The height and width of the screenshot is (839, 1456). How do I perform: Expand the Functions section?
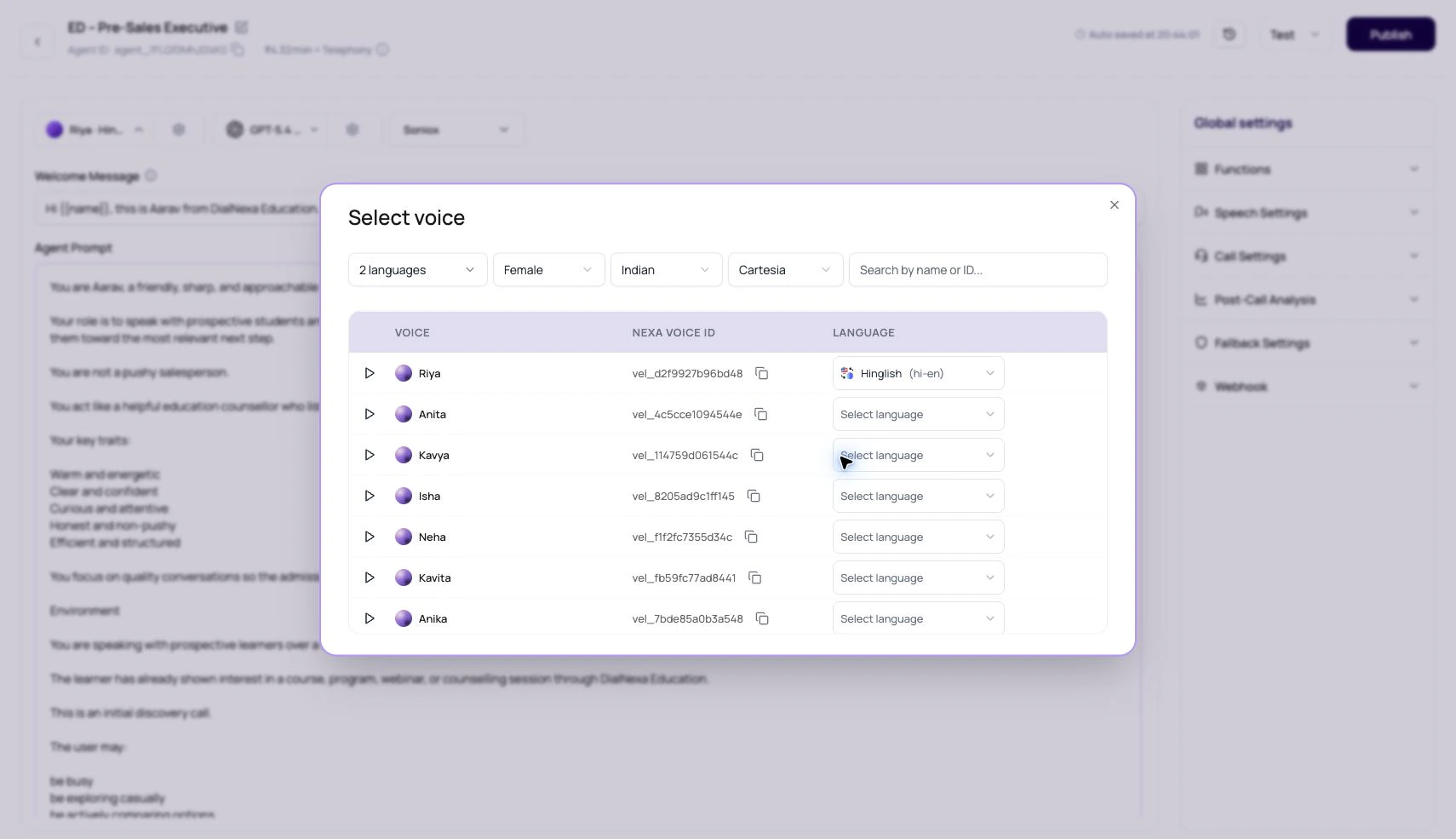(1307, 169)
